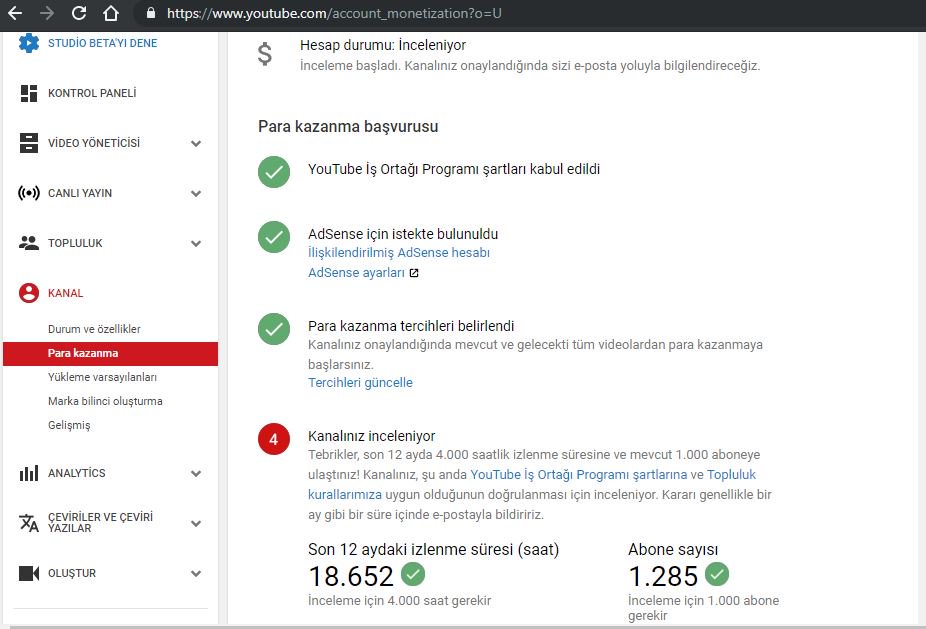Open AdSense ayarları link
Screen dimensions: 926x629
coord(356,273)
